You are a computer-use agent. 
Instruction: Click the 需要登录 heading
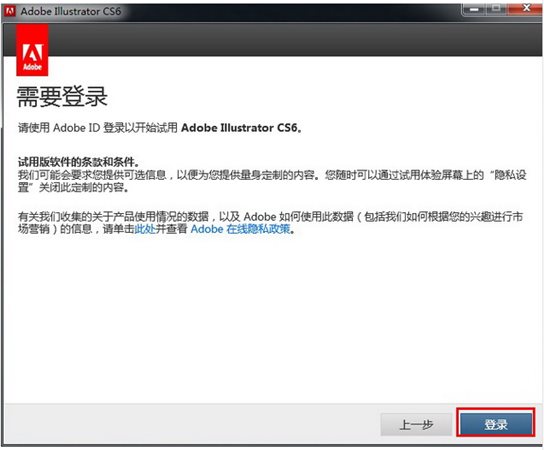click(x=62, y=96)
